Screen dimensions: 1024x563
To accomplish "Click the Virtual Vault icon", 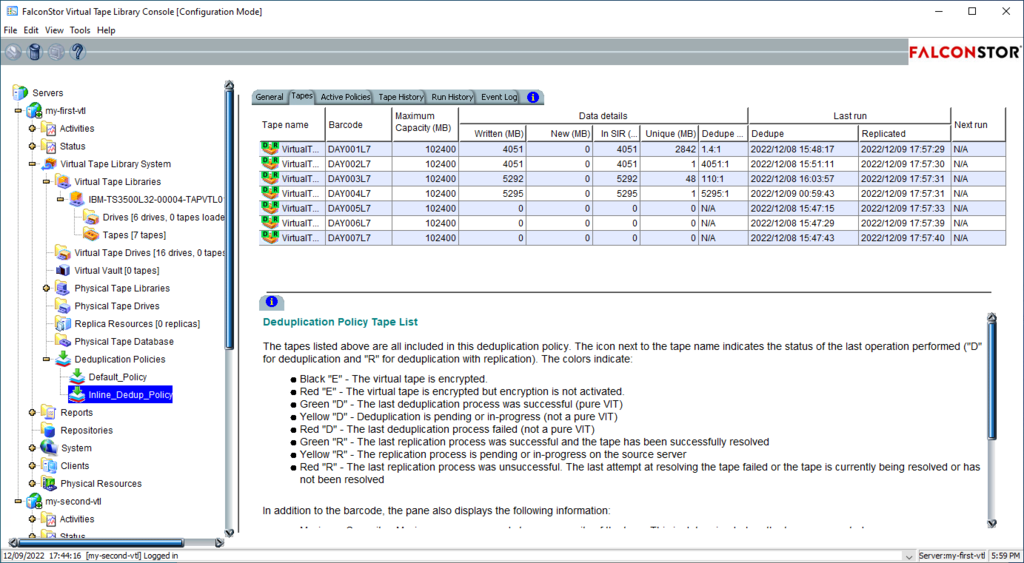I will point(63,270).
